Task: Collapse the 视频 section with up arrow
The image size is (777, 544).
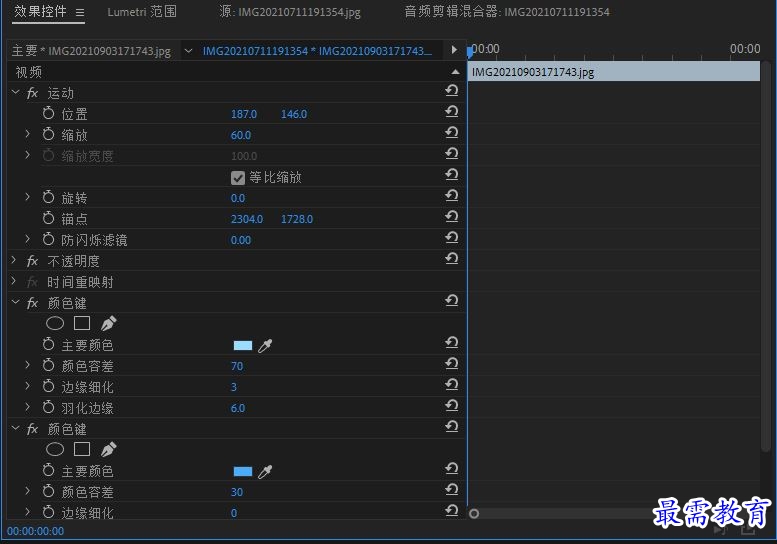Action: pos(455,72)
